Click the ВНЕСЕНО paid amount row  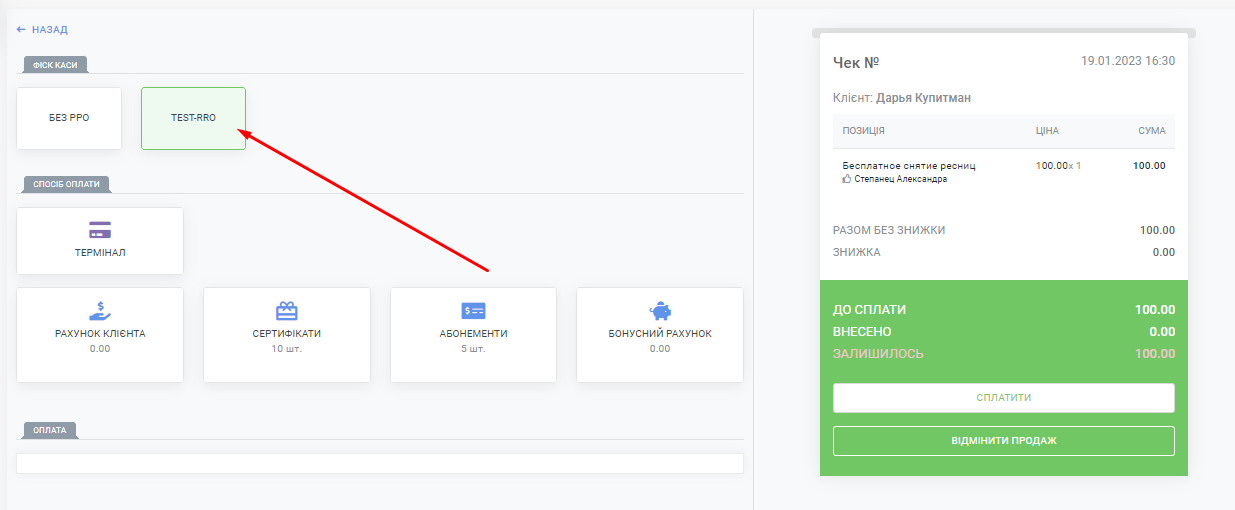coord(1004,332)
